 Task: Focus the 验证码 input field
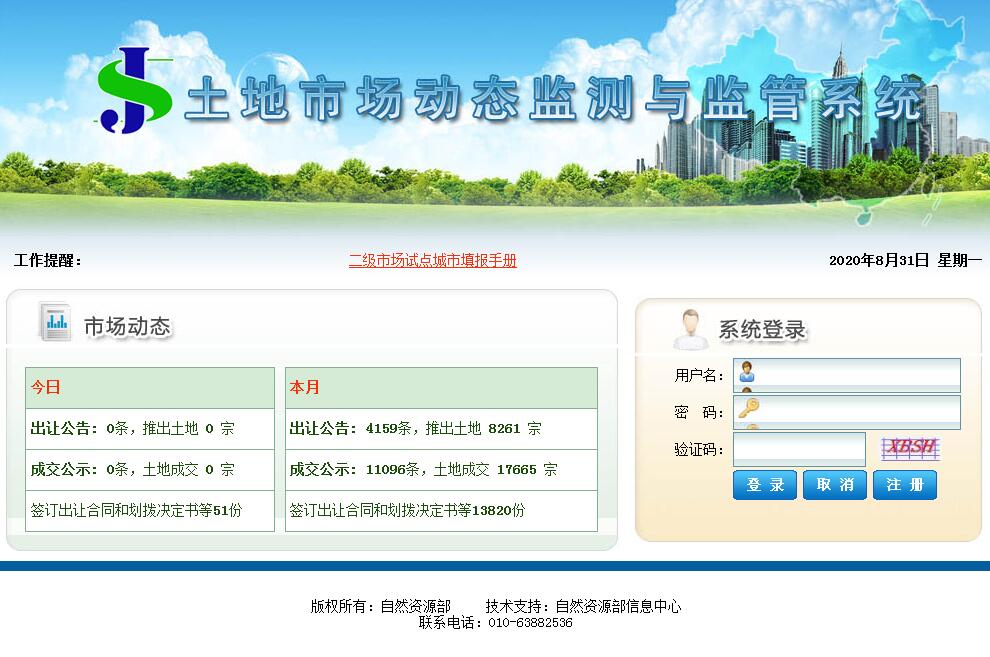tap(798, 449)
